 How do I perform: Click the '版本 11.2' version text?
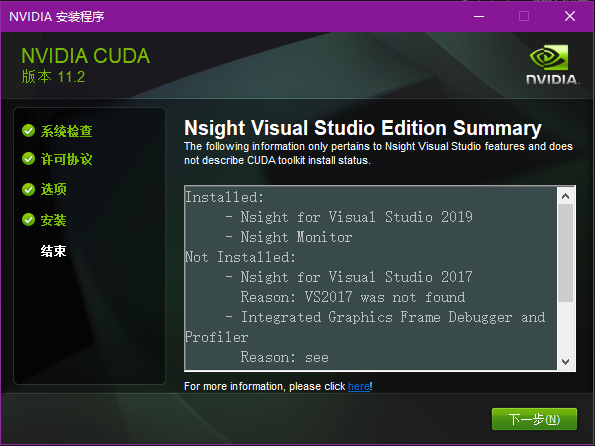pyautogui.click(x=53, y=77)
